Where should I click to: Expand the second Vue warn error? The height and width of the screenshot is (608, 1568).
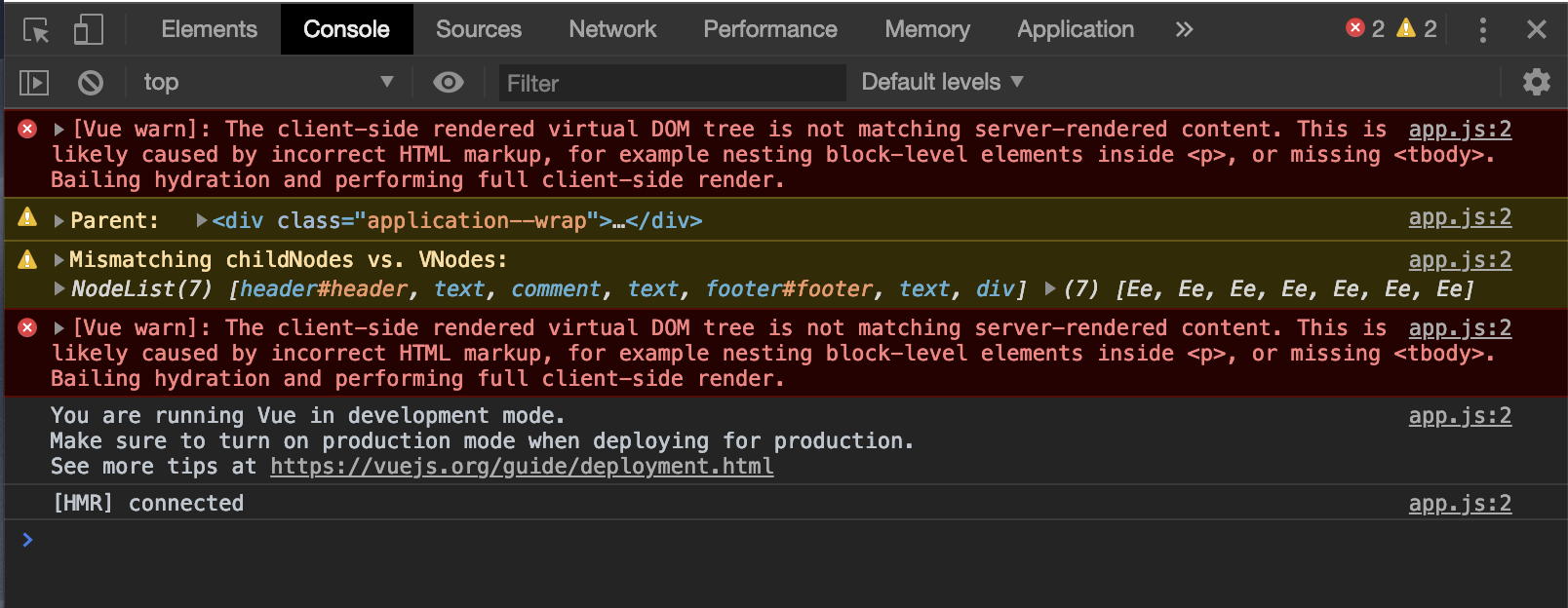(59, 328)
